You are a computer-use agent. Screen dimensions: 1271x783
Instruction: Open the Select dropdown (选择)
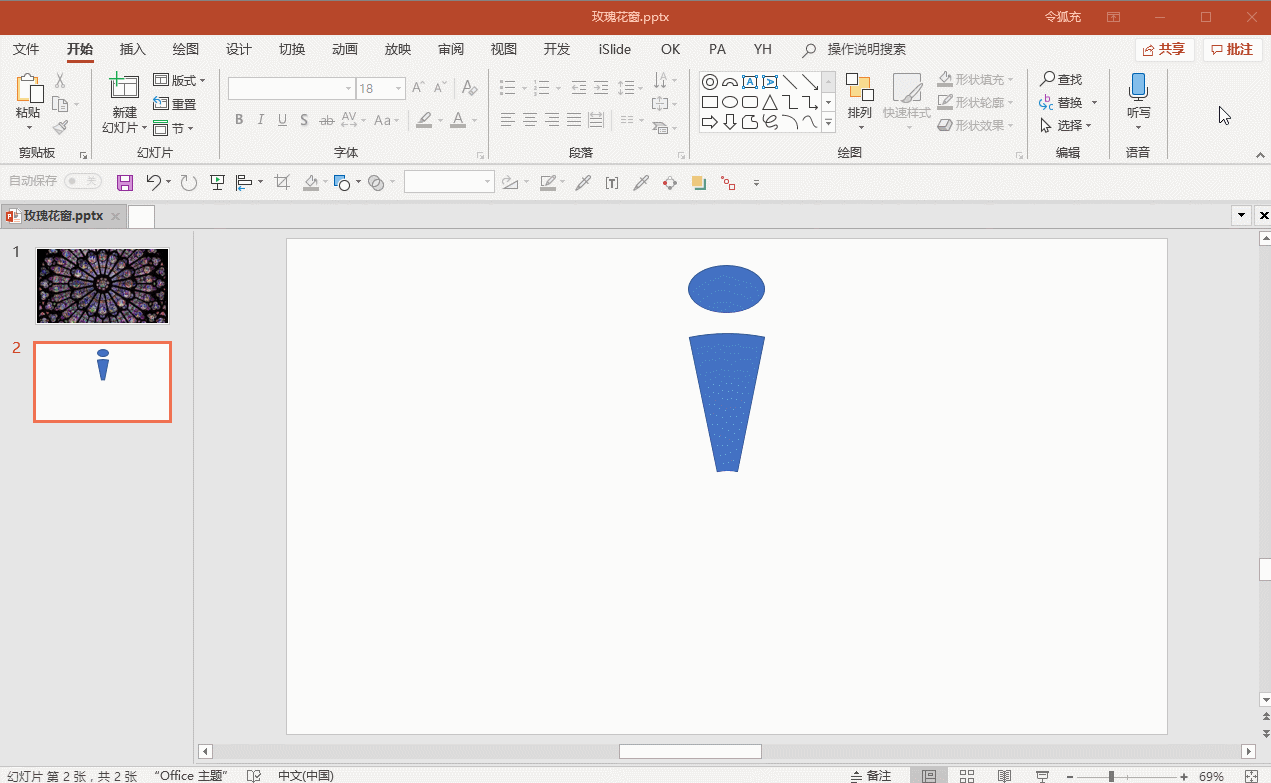pos(1066,126)
